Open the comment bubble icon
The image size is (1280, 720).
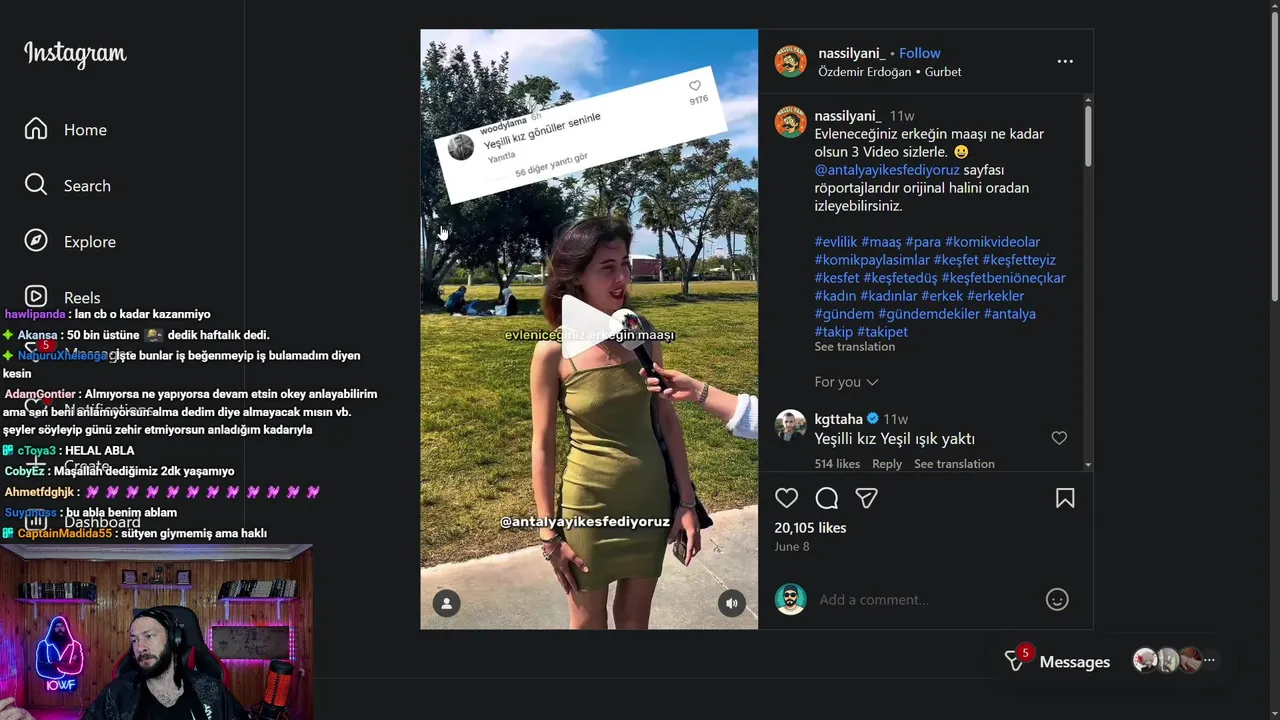point(827,498)
